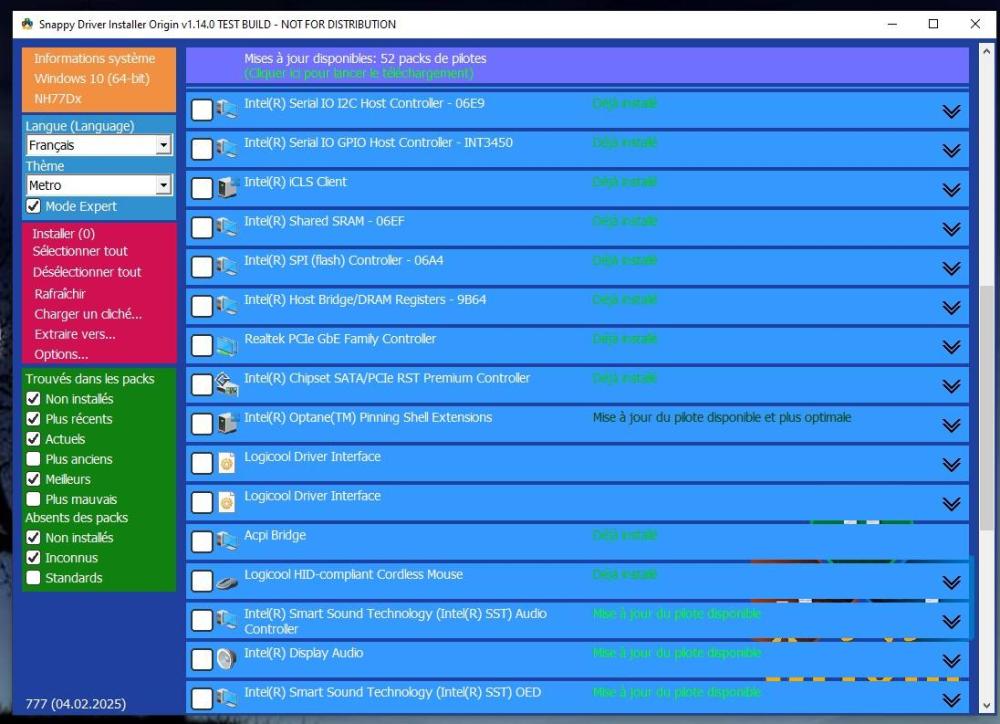
Task: Click the version label '777 (04.02.2025)'
Action: point(76,704)
